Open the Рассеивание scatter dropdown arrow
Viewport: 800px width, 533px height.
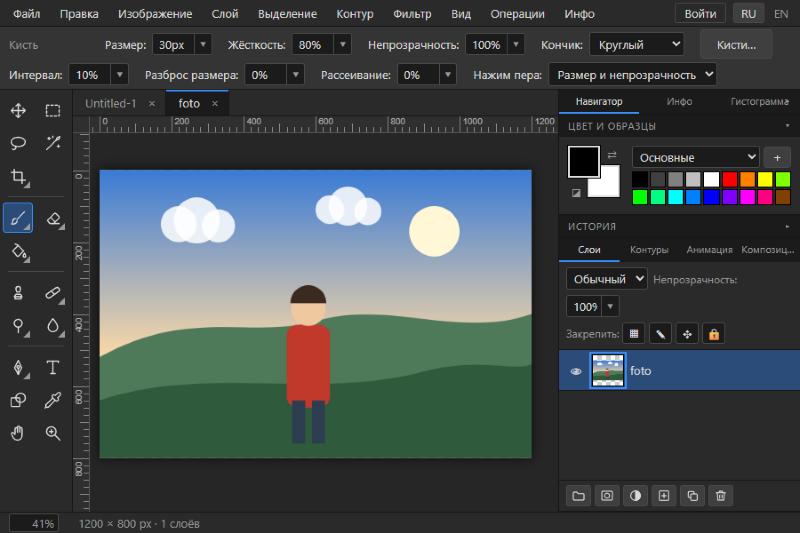coord(447,75)
